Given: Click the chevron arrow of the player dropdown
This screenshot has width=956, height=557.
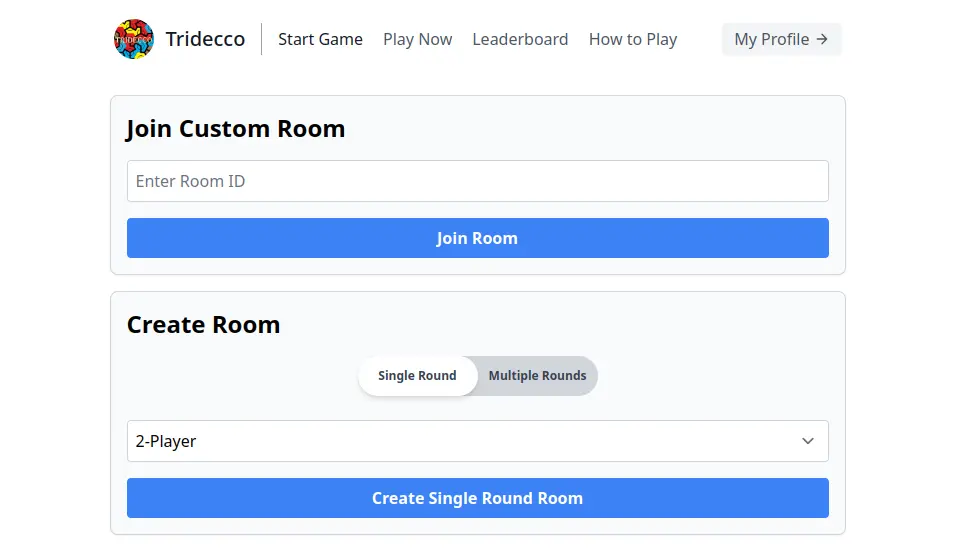Looking at the screenshot, I should click(808, 441).
